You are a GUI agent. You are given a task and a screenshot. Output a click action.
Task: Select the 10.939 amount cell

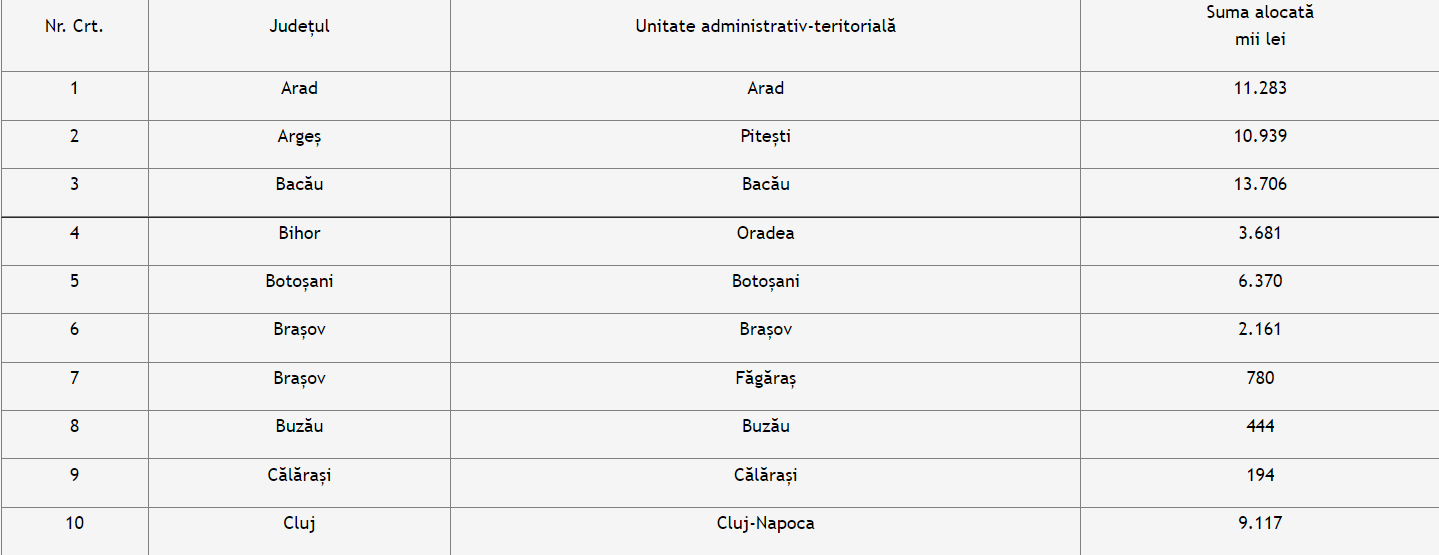pos(1259,136)
